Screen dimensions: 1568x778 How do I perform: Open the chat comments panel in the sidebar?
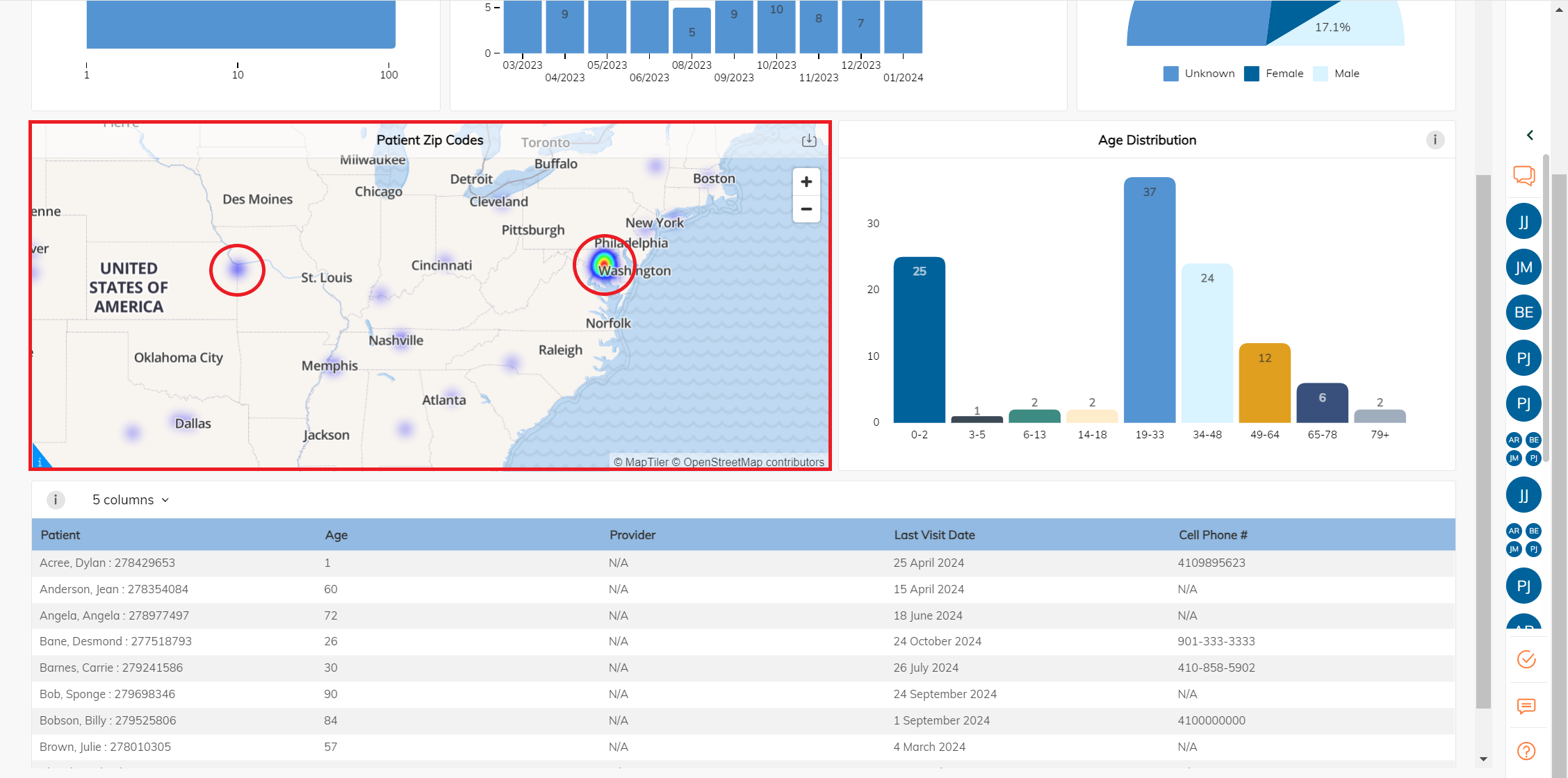pos(1524,176)
